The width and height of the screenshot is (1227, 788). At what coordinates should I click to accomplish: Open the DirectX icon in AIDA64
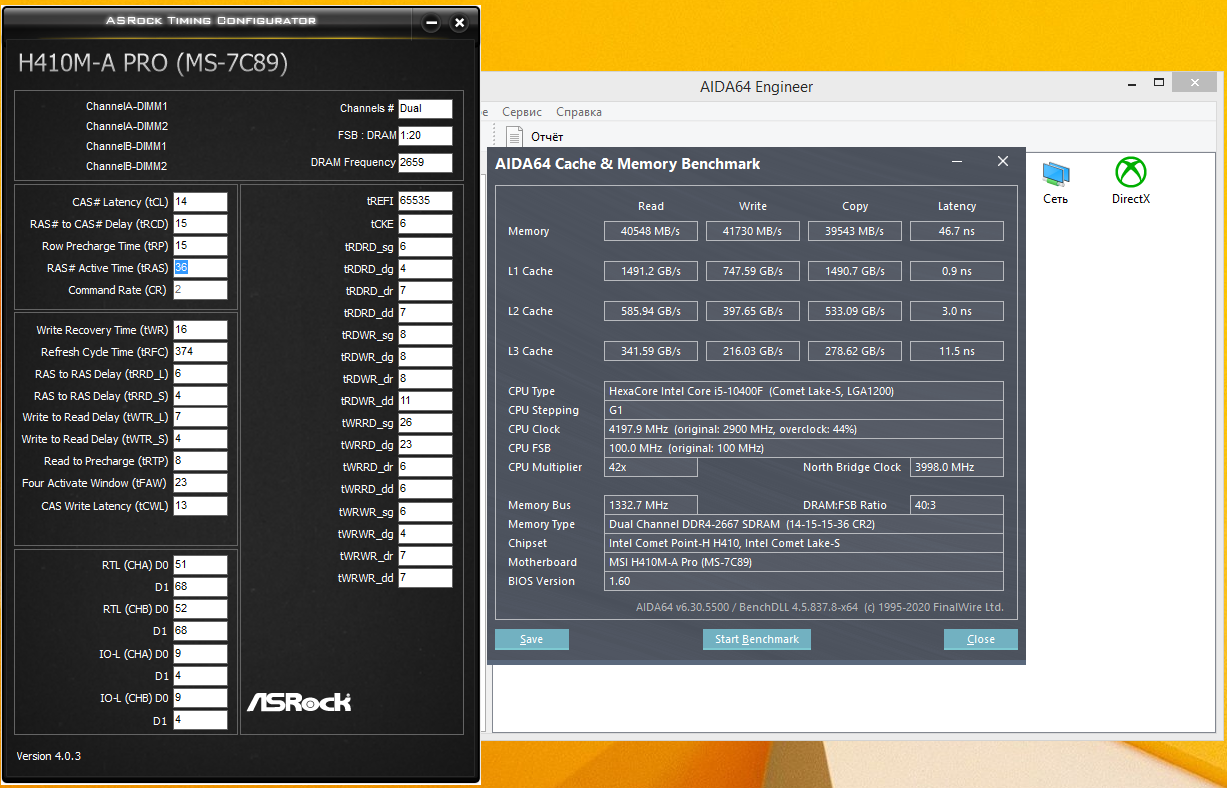1131,182
